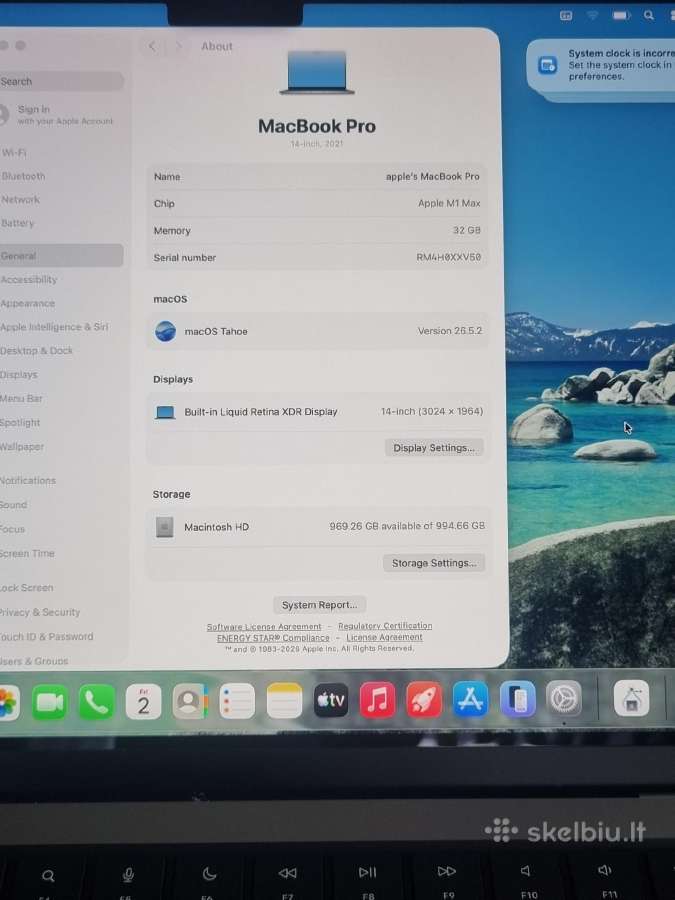The image size is (675, 900).
Task: Click the MacBook Pro image at top
Action: (x=317, y=72)
